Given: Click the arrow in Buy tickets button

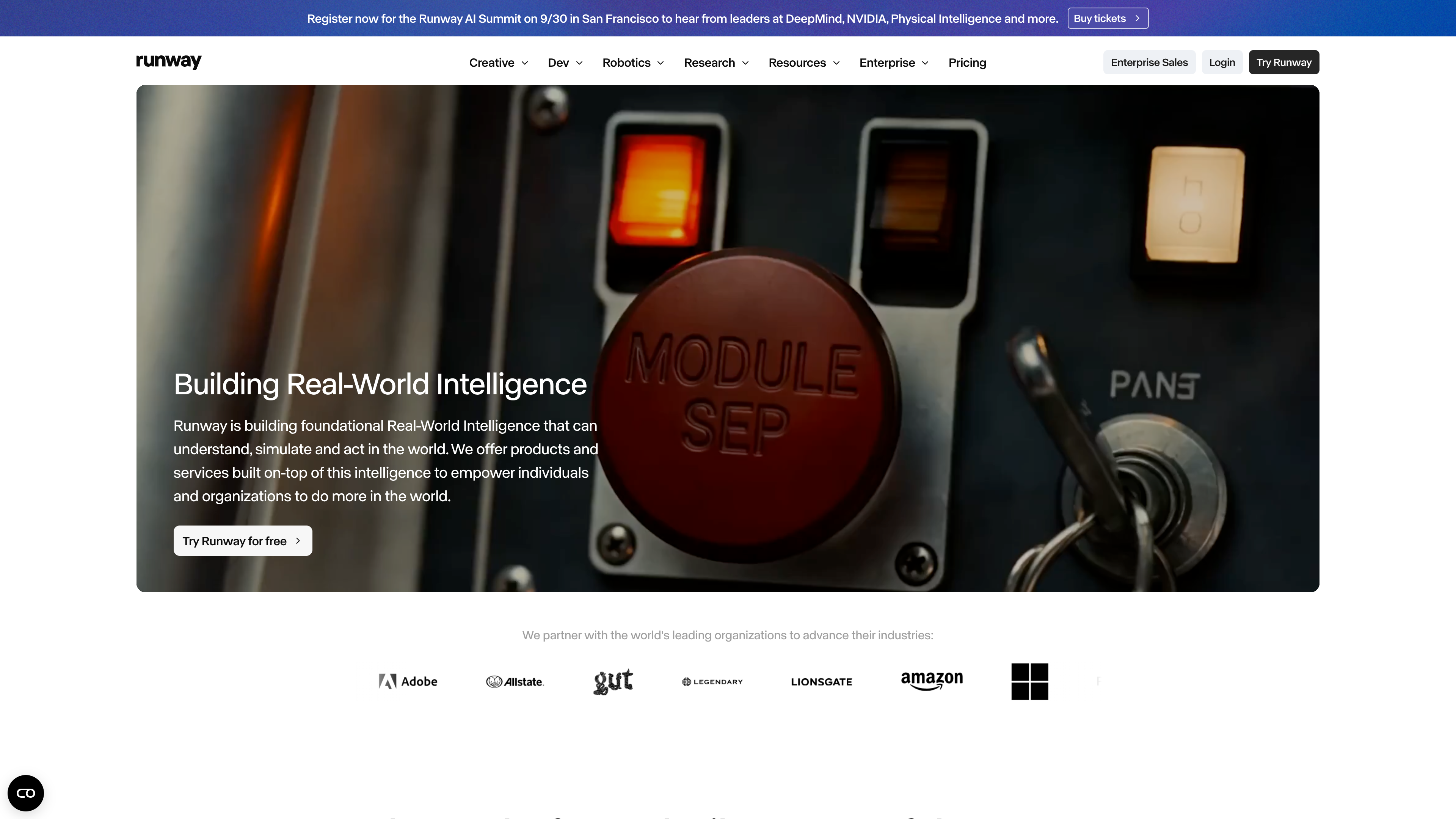Looking at the screenshot, I should point(1137,18).
